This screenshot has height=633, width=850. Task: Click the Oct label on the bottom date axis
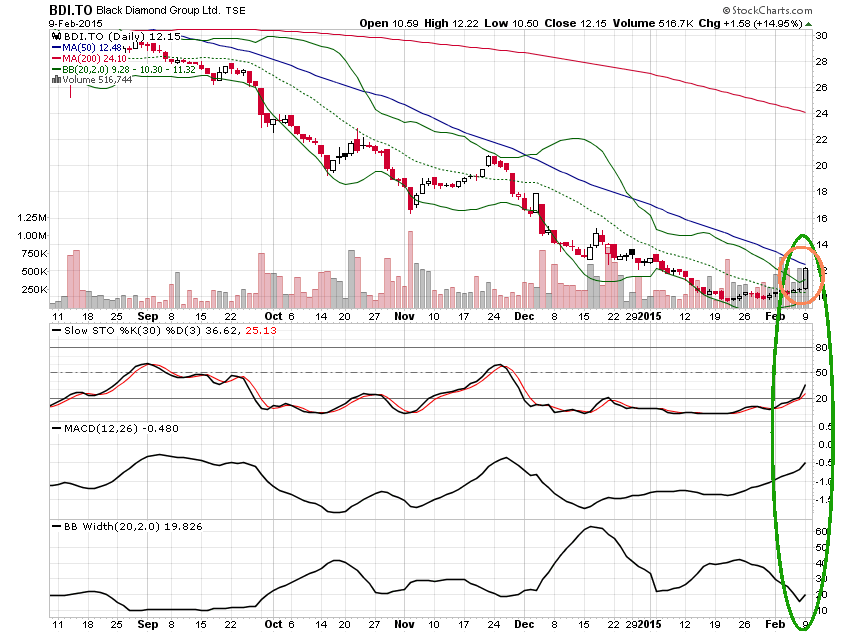(273, 624)
